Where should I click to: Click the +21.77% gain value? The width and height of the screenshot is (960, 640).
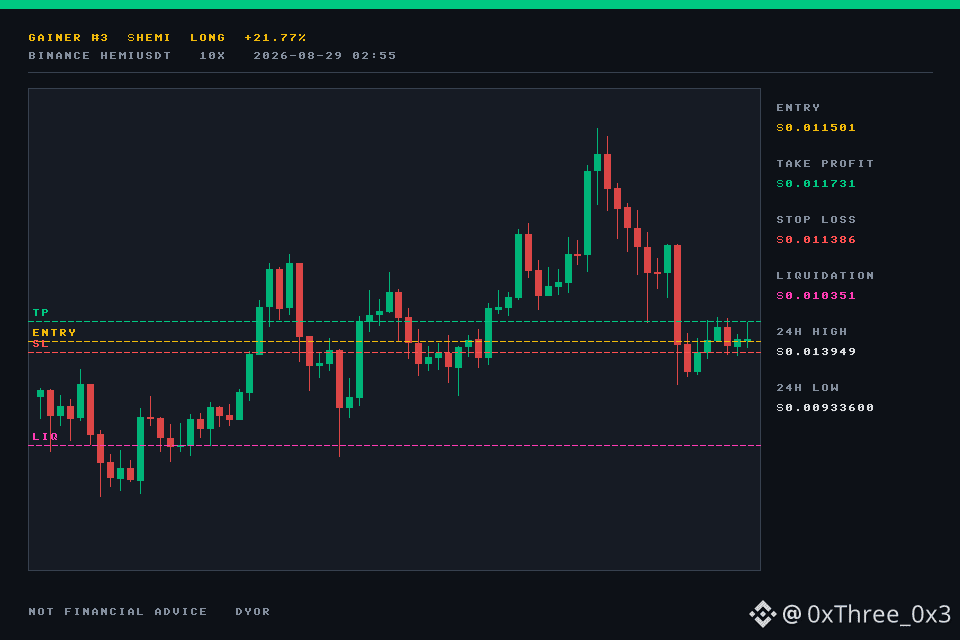tap(275, 37)
